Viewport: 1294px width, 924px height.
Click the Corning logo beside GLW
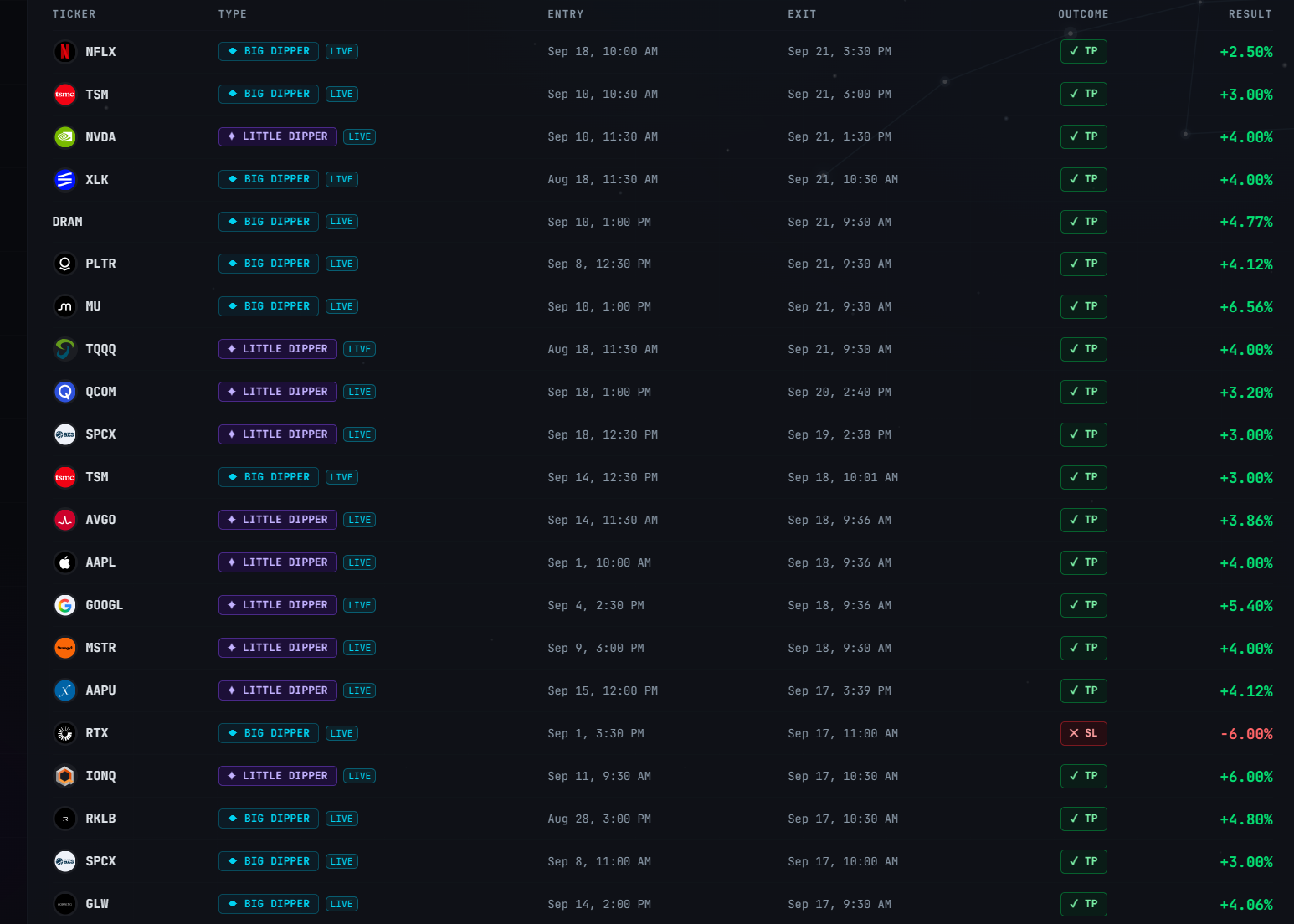65,904
